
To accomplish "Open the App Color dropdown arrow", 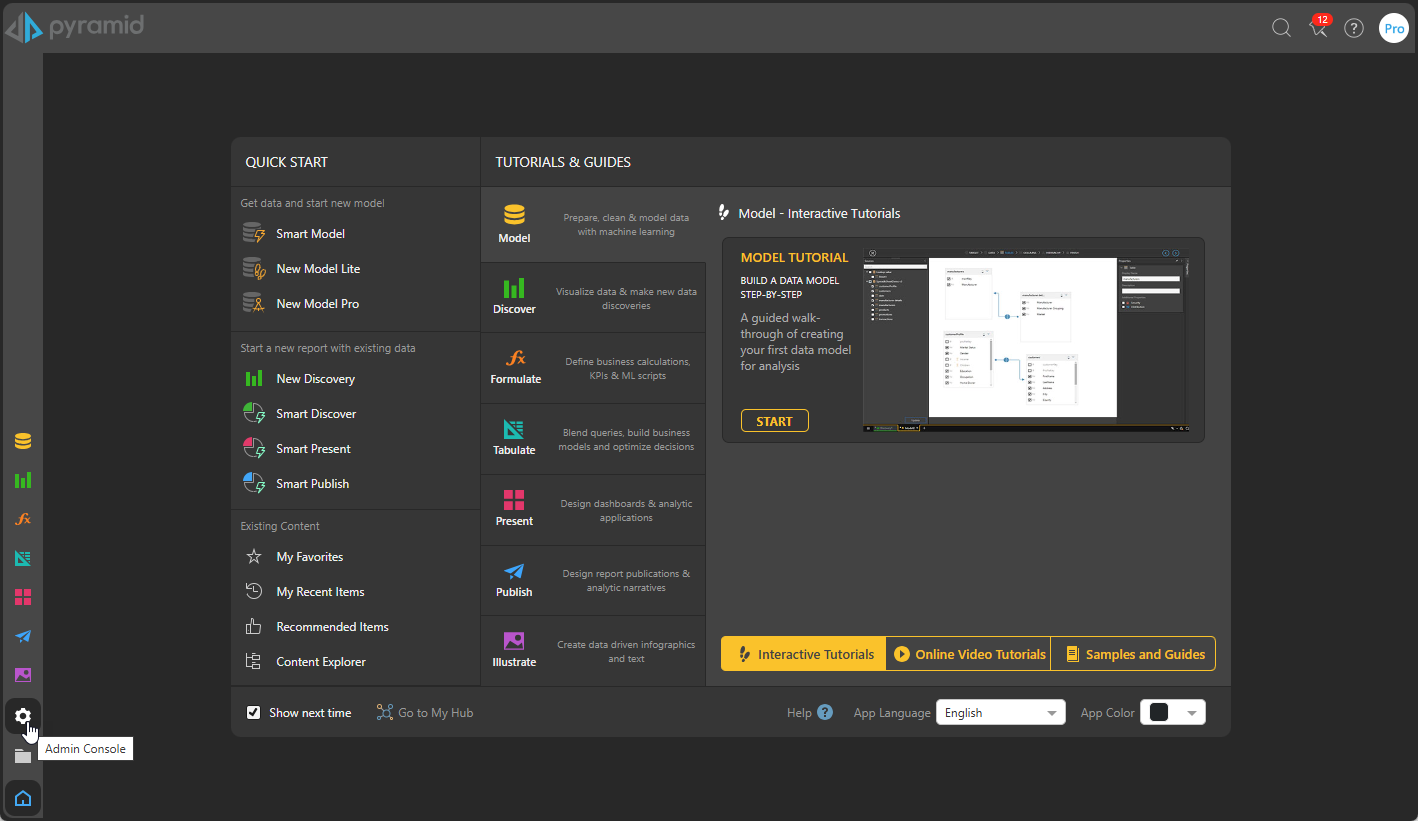I will [x=1191, y=713].
